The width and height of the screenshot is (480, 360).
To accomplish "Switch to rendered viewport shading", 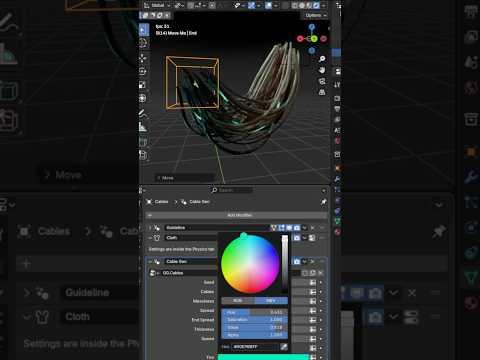I will 316,5.
